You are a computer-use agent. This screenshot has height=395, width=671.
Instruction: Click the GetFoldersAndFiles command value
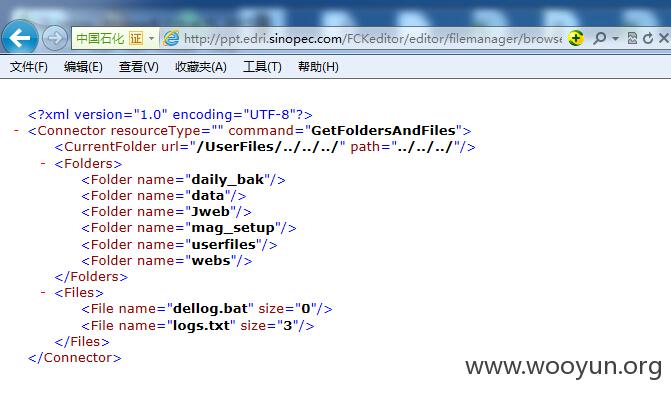(x=383, y=131)
